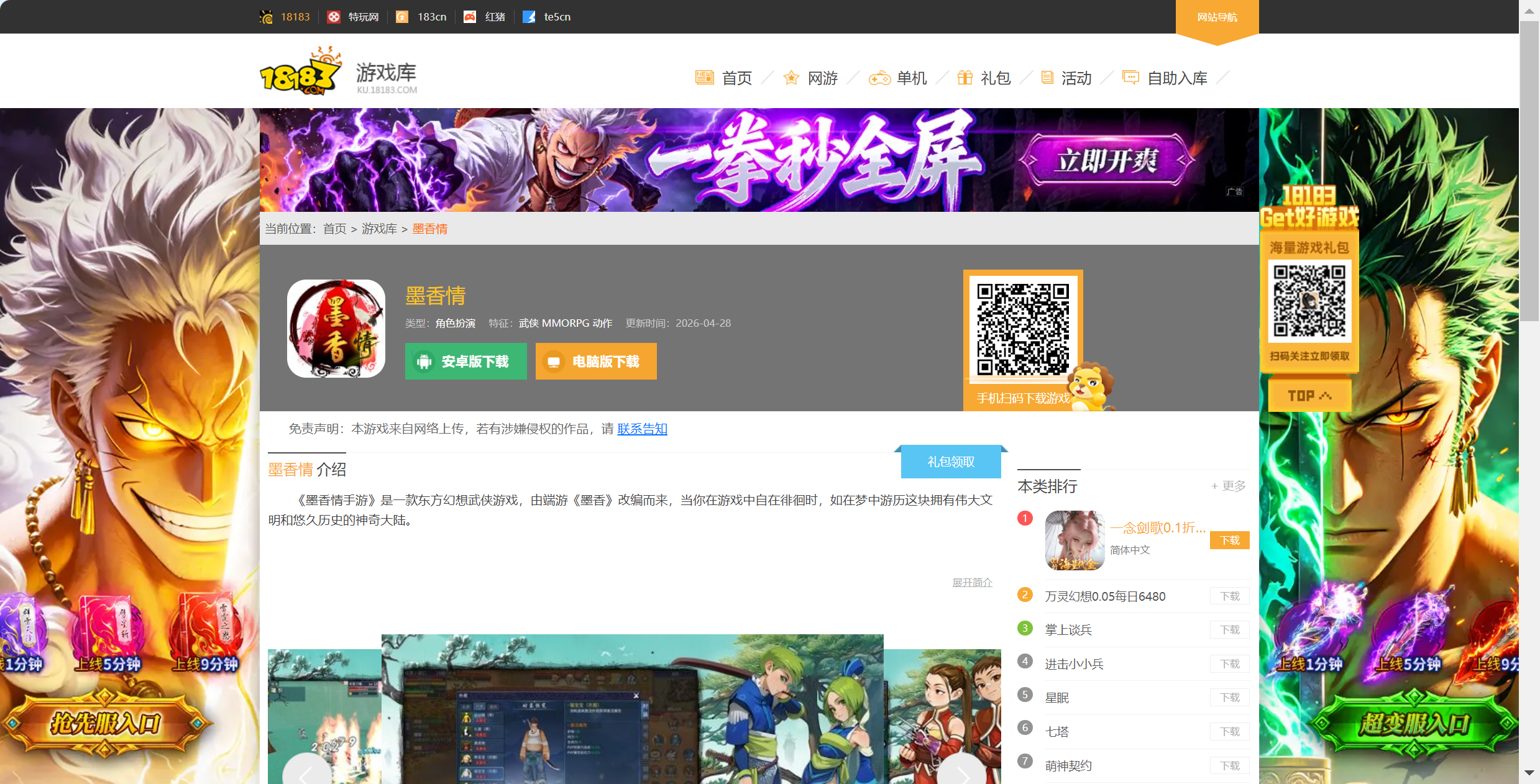Open the 萌神契约 ranking entry
The image size is (1540, 784).
click(1068, 765)
